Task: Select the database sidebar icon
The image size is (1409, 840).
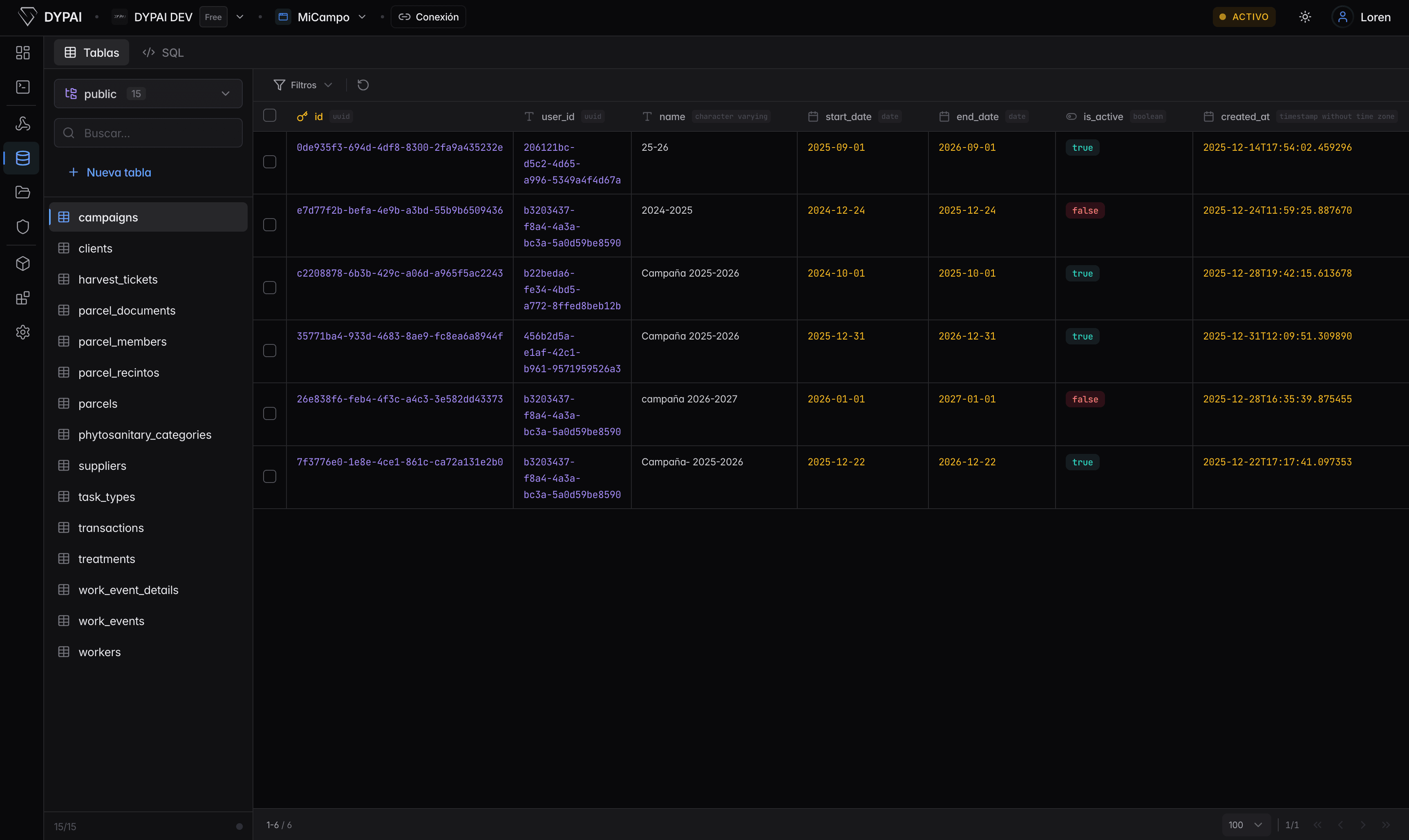Action: [22, 158]
